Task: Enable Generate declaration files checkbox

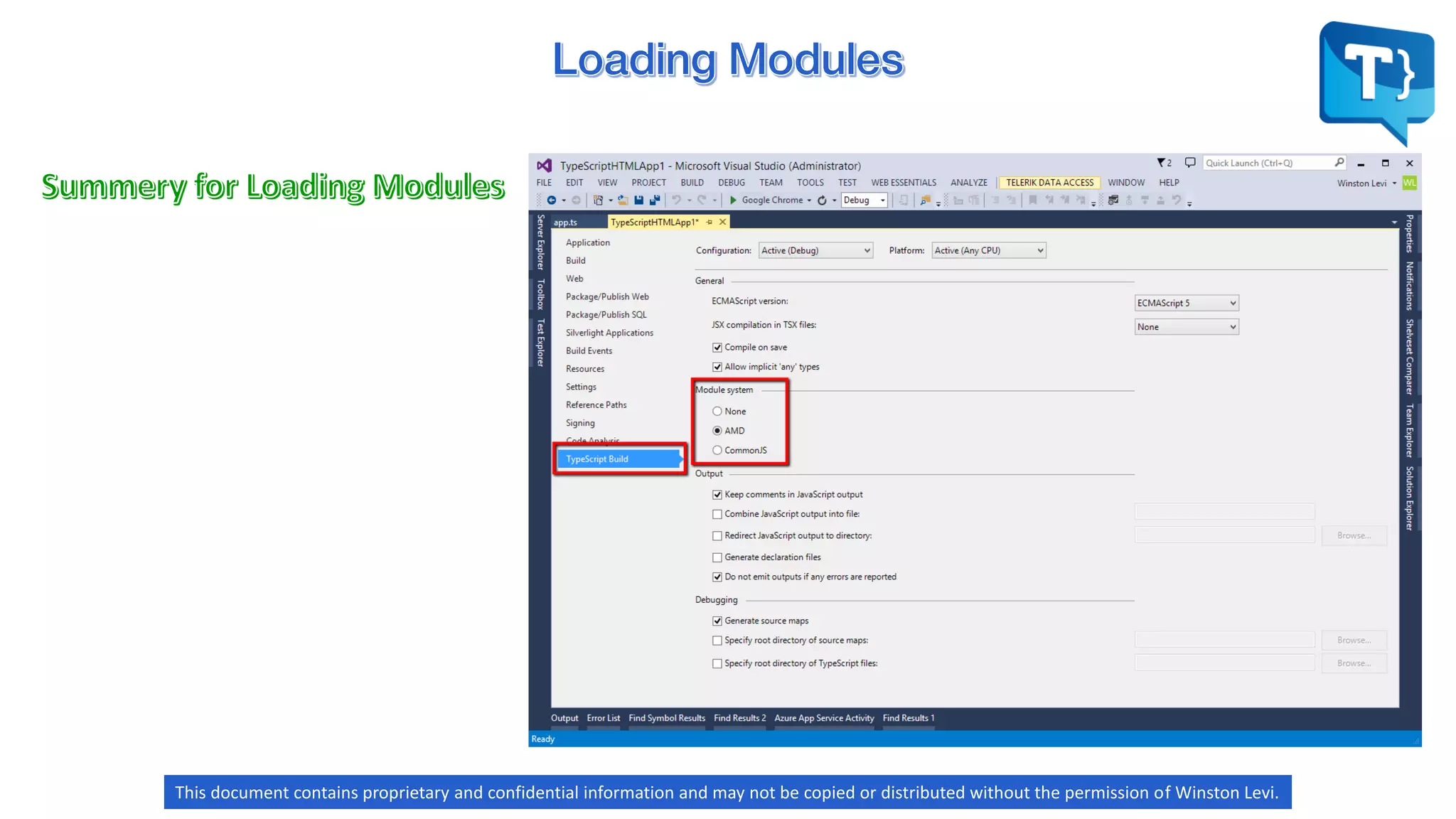Action: click(x=717, y=557)
